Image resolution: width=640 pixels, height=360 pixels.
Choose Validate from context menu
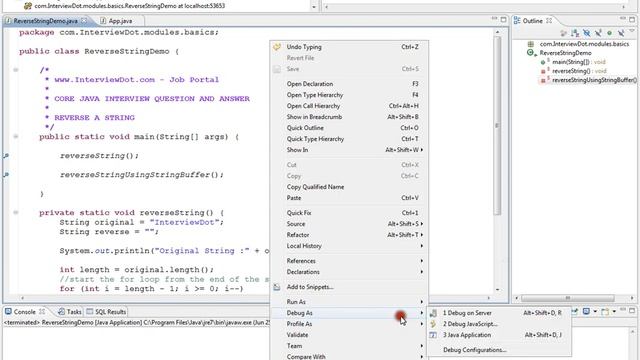(349, 335)
